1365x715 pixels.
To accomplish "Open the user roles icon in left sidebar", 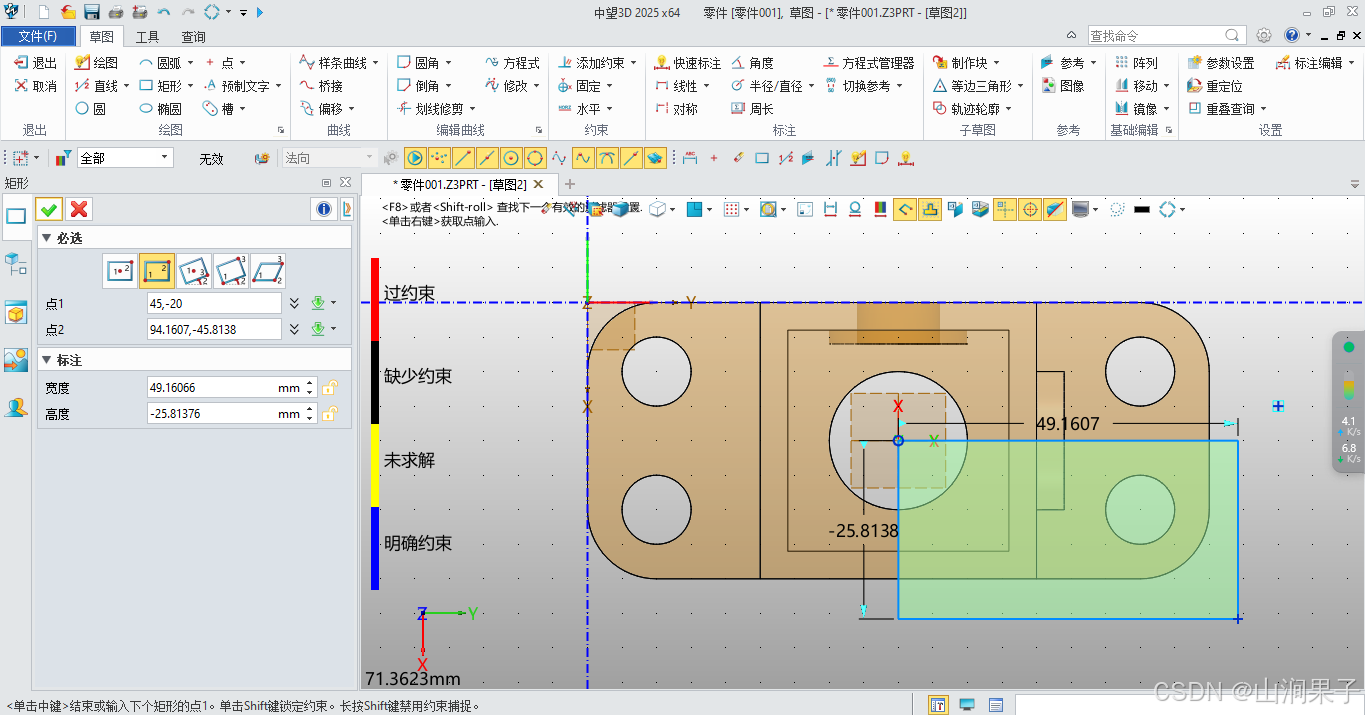I will 15,407.
